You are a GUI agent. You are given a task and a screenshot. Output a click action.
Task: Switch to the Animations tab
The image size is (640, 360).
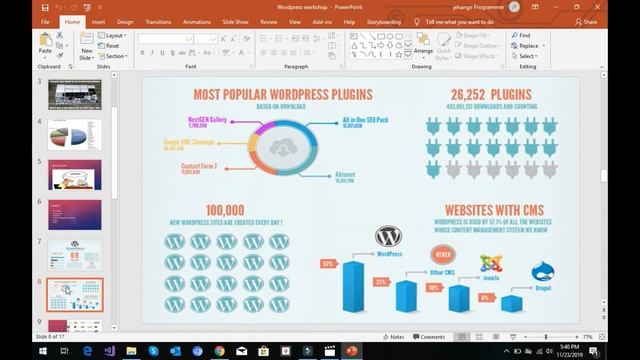tap(197, 22)
